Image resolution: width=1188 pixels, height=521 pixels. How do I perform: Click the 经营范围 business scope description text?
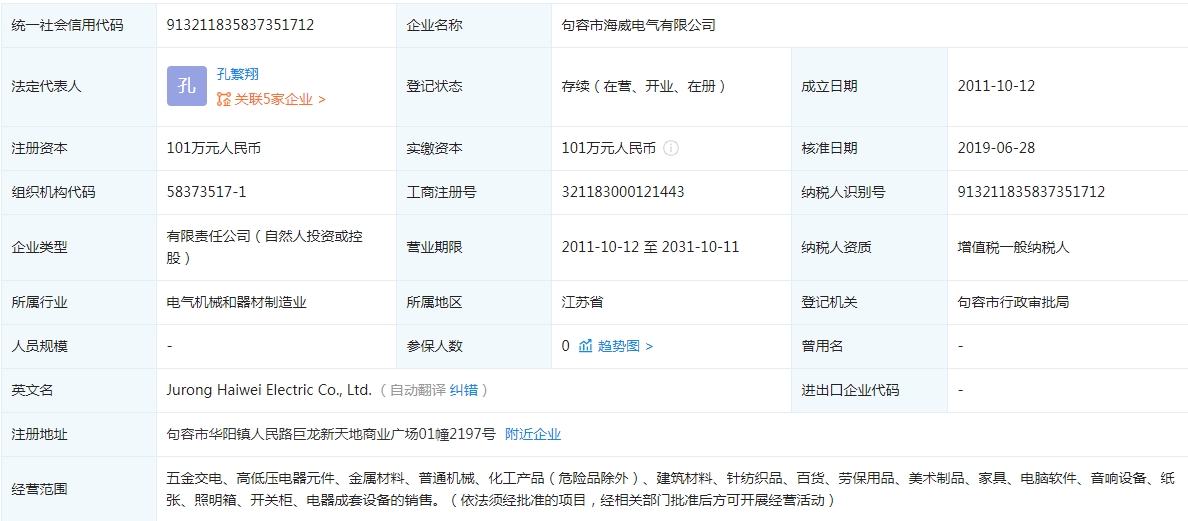(660, 488)
